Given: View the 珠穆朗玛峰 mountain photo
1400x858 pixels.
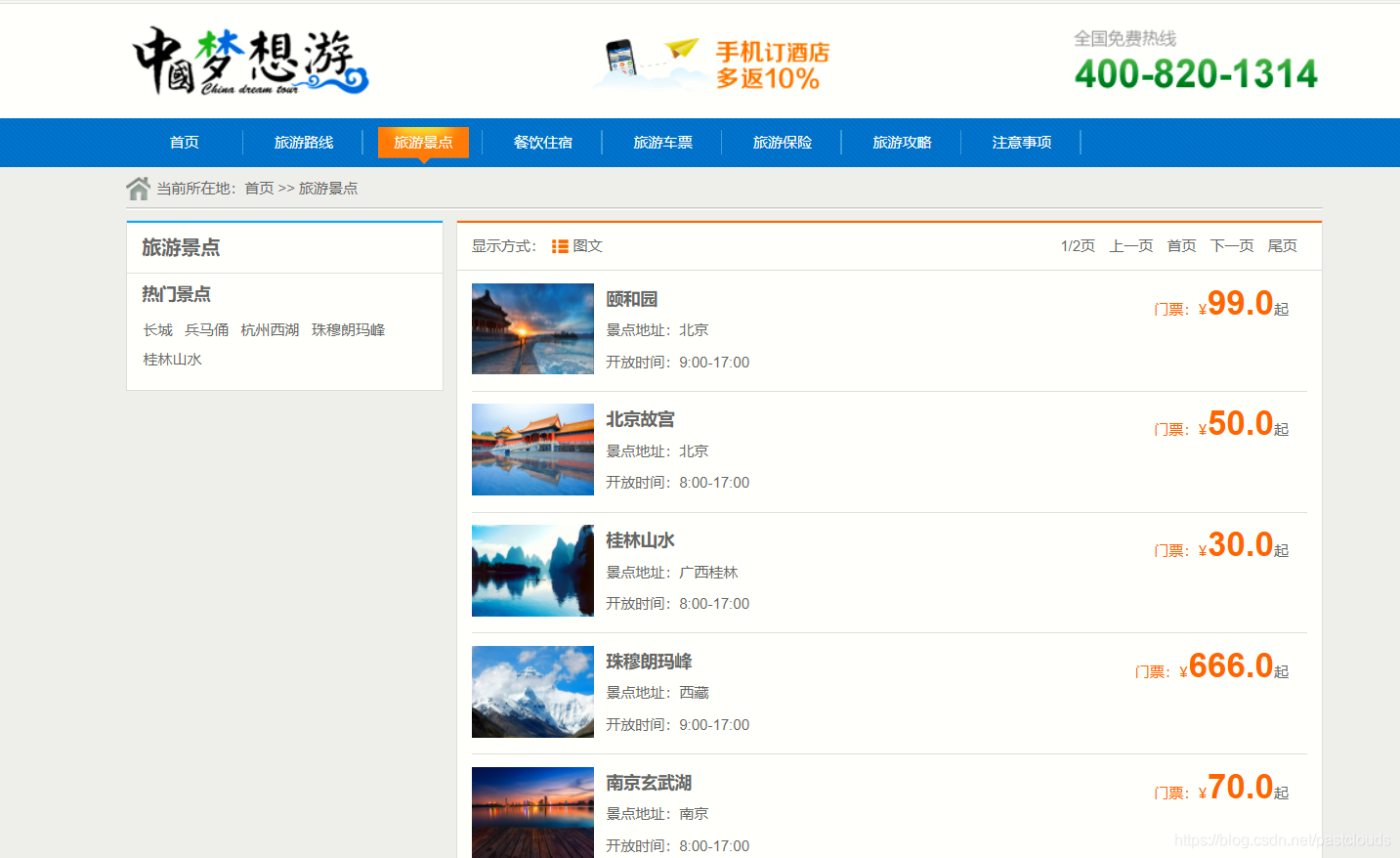Looking at the screenshot, I should (532, 692).
